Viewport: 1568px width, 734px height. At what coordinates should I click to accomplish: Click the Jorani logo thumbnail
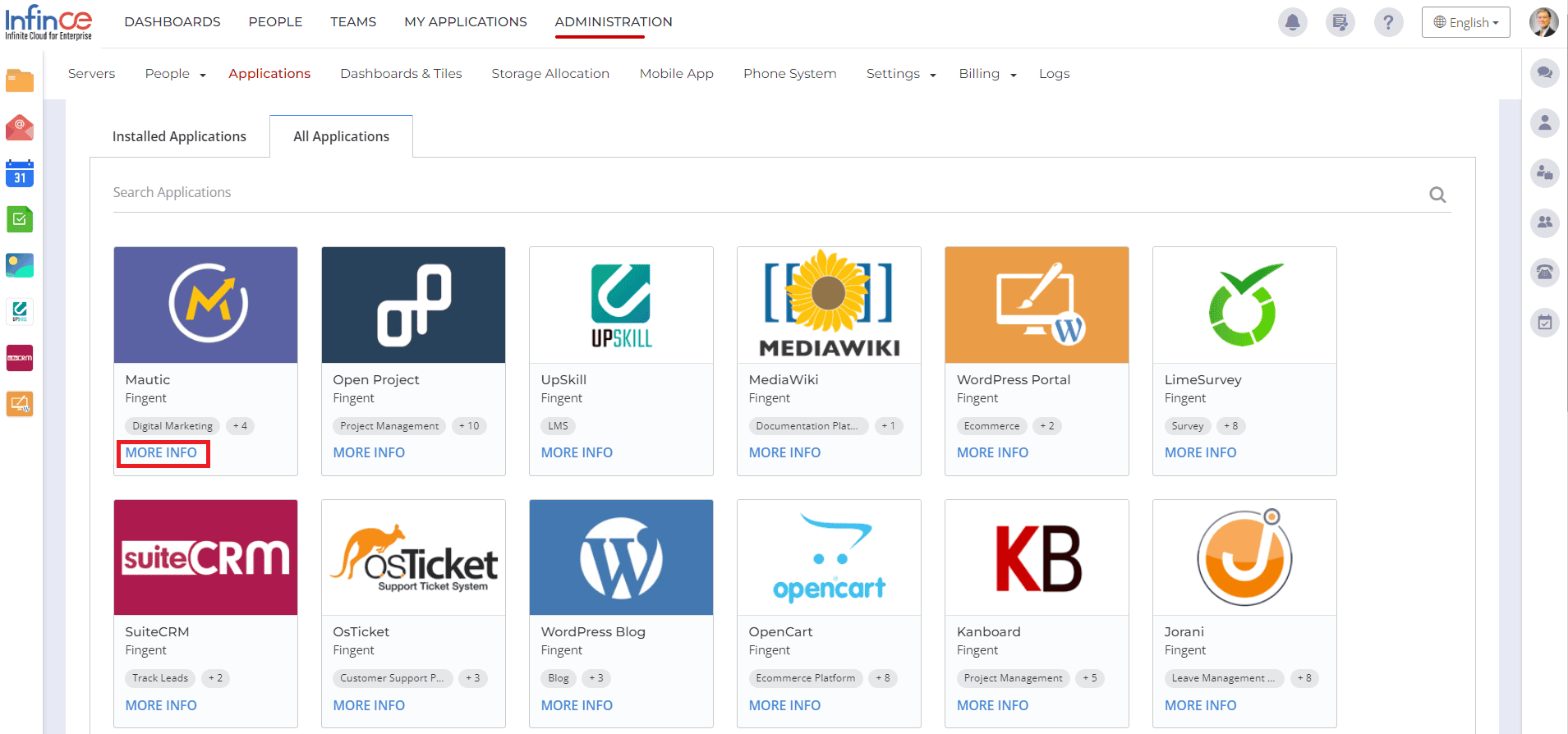(x=1244, y=557)
